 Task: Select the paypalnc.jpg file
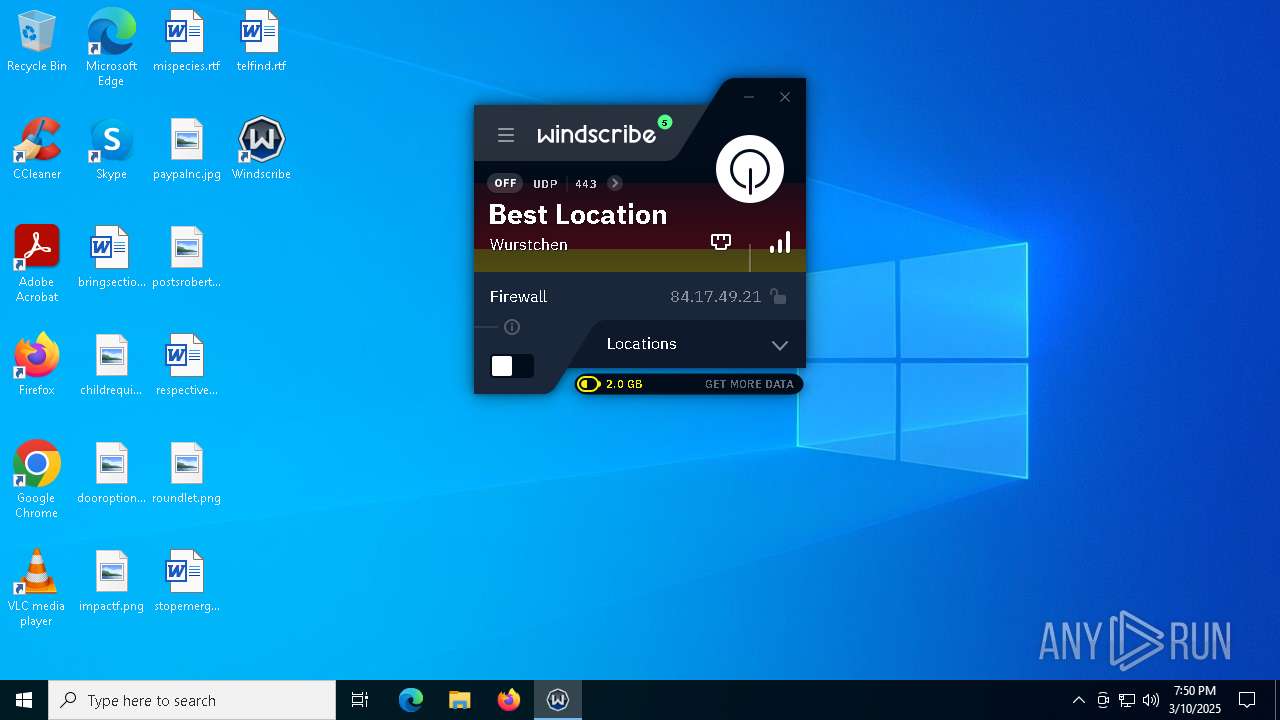pos(186,150)
